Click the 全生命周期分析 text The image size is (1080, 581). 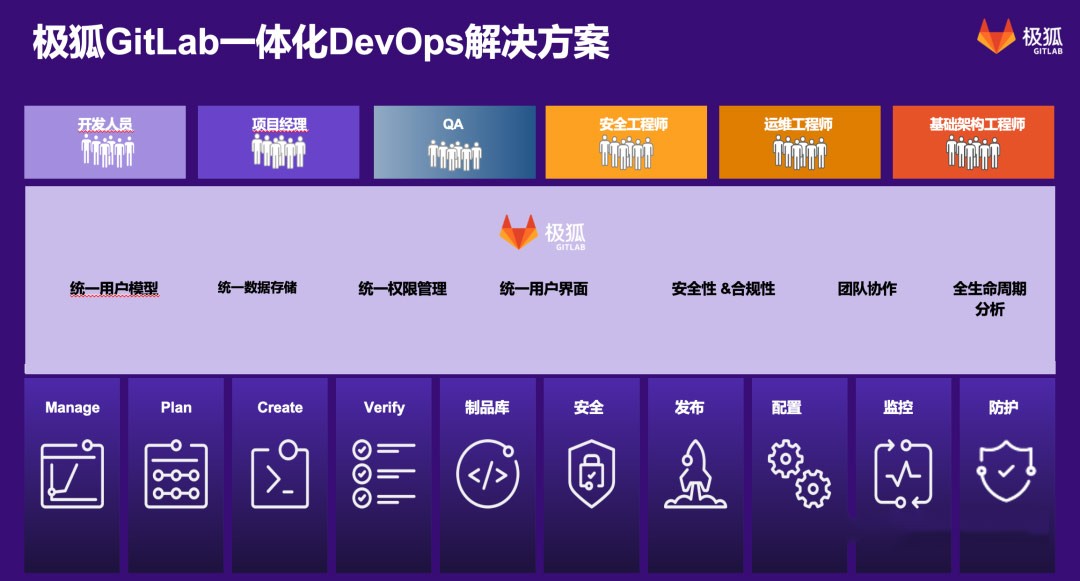pyautogui.click(x=990, y=298)
